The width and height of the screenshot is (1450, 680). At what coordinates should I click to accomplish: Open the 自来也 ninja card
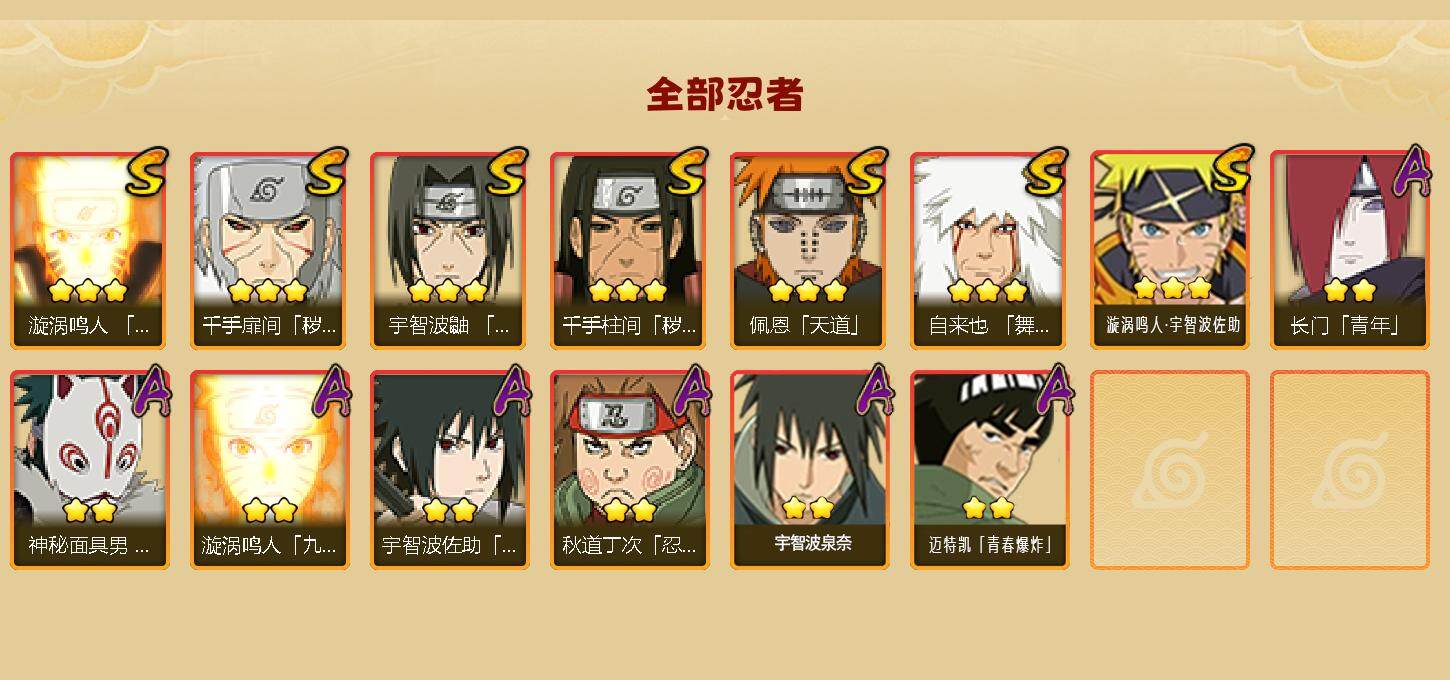pyautogui.click(x=989, y=250)
